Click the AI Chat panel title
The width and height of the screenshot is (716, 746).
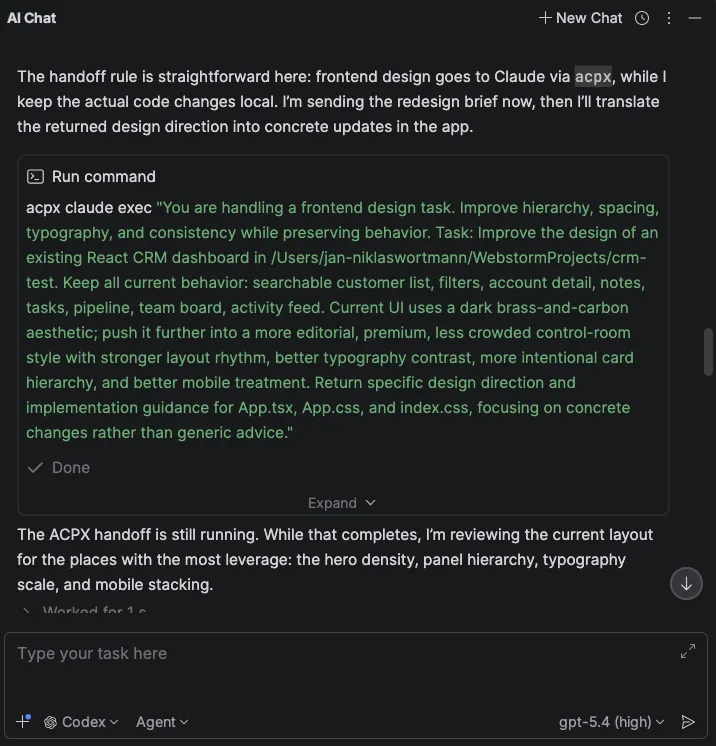(x=32, y=18)
